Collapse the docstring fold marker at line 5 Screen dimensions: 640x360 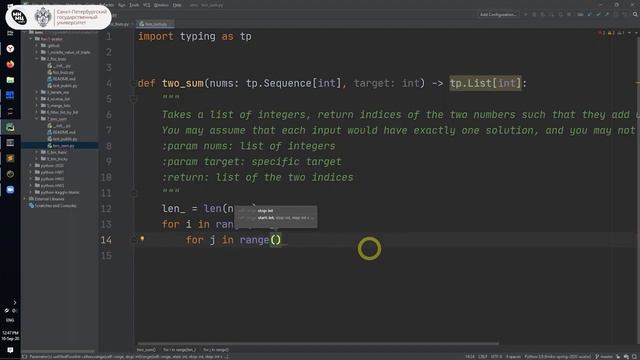(x=133, y=99)
